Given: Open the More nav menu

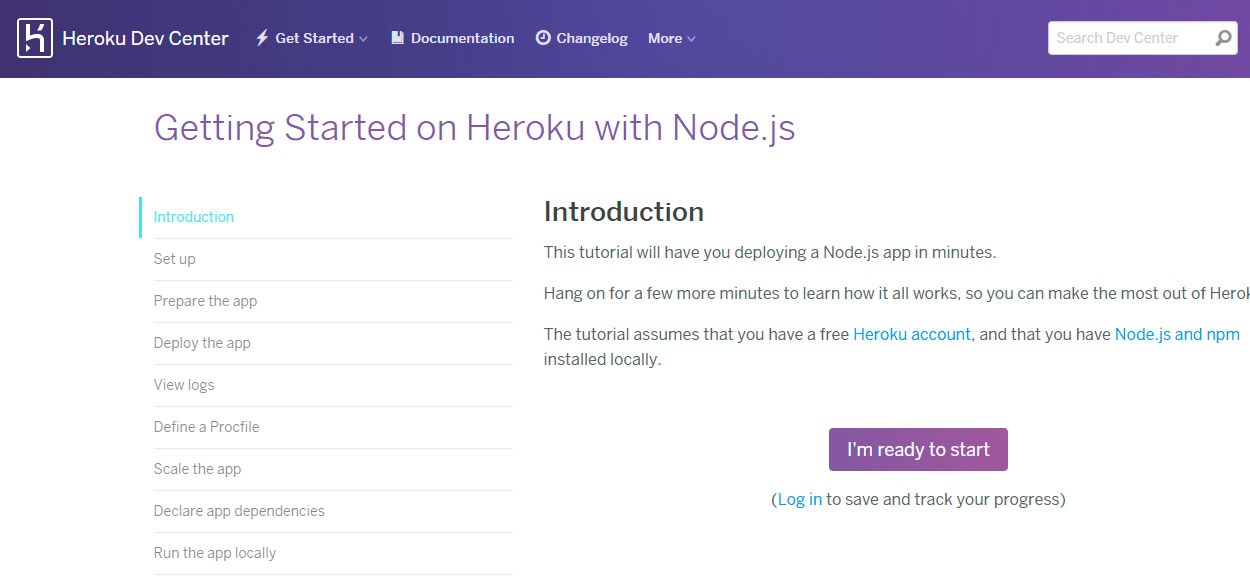Looking at the screenshot, I should click(671, 38).
